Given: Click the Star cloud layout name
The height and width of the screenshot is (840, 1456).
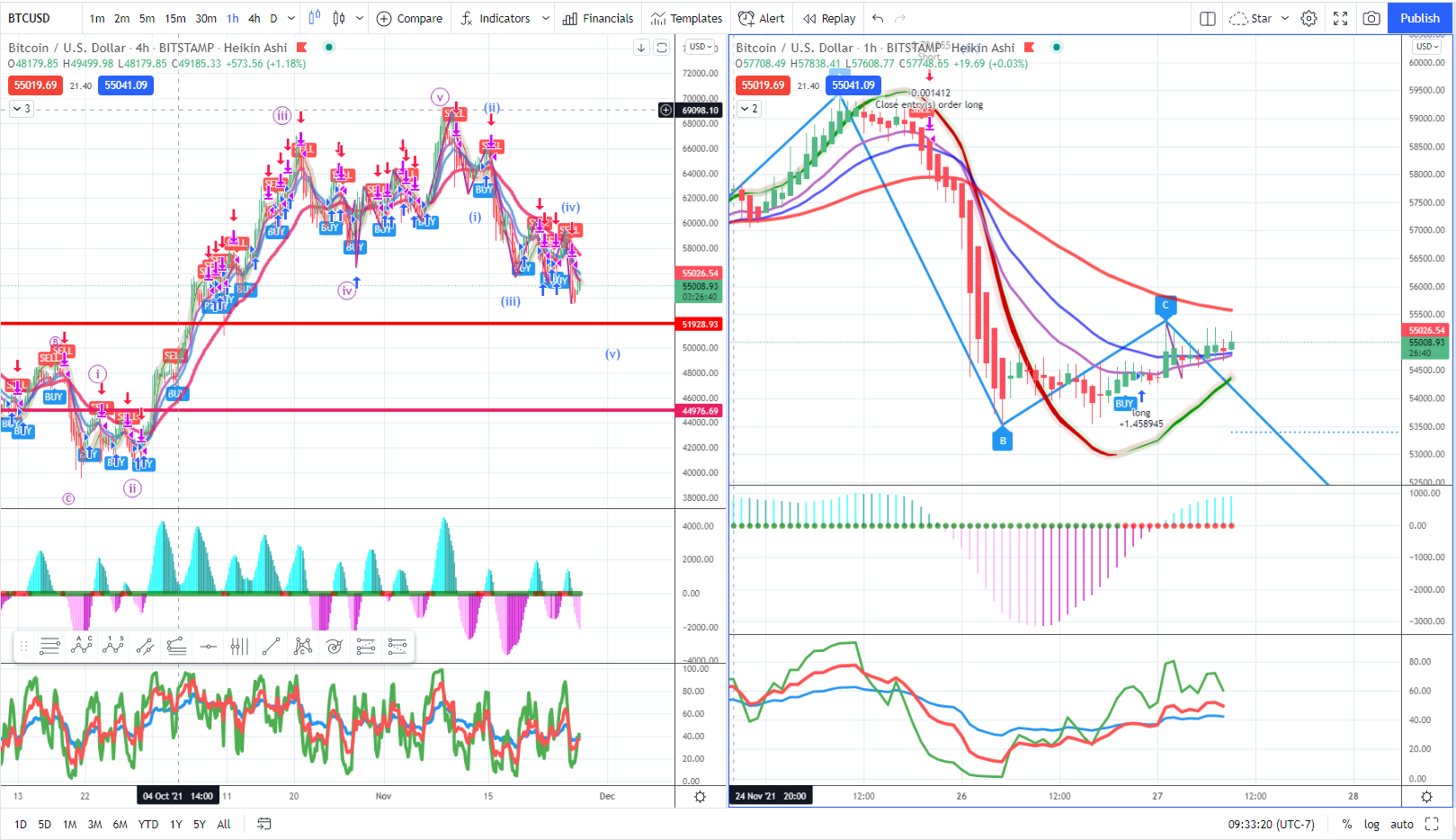Looking at the screenshot, I should [x=1251, y=18].
